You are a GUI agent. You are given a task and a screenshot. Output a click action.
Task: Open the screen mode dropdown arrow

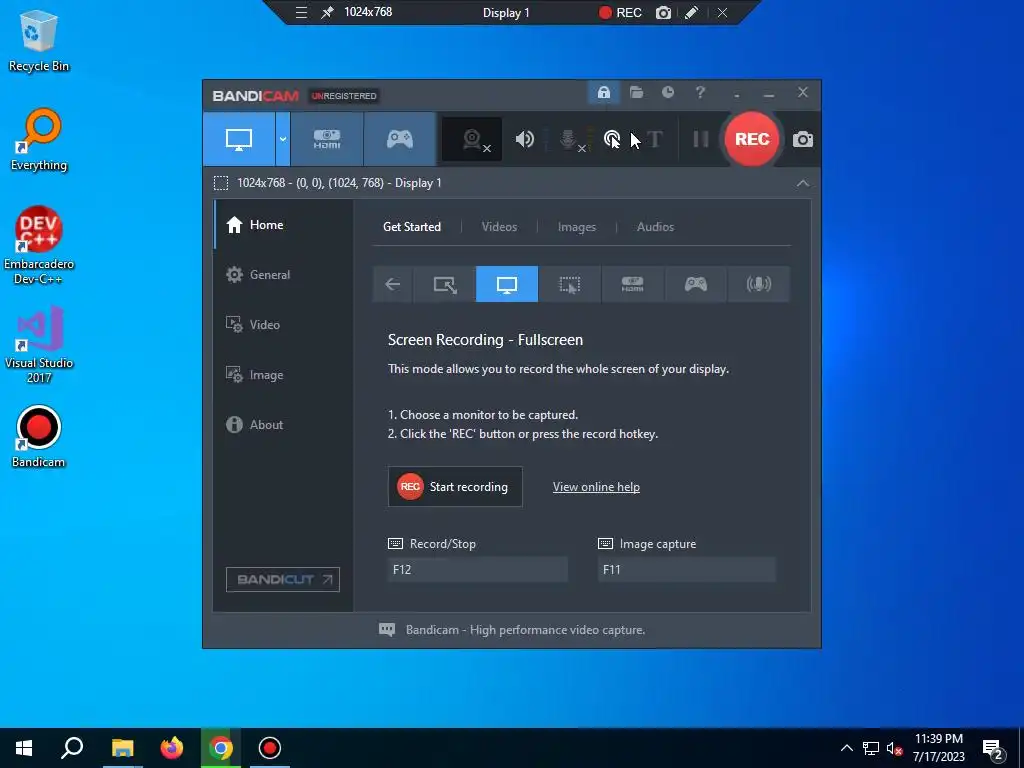tap(283, 139)
